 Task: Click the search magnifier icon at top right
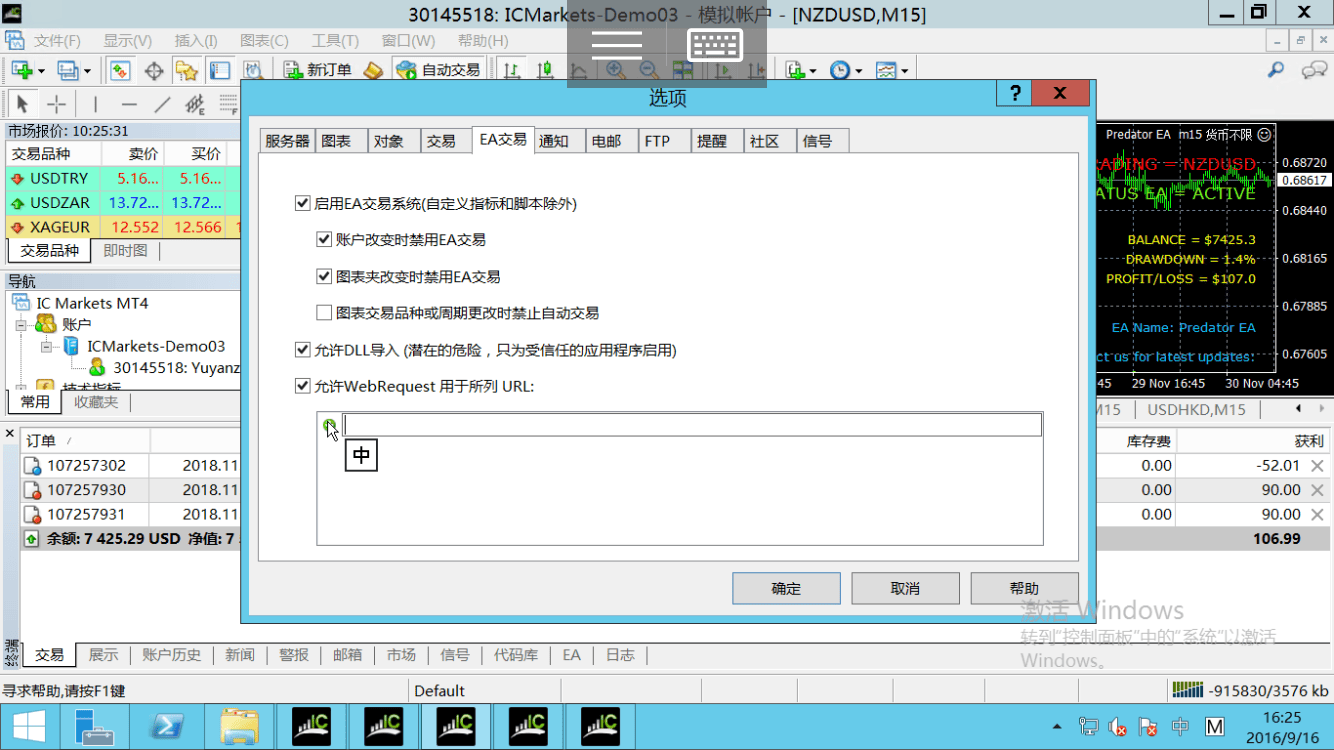pos(1276,70)
